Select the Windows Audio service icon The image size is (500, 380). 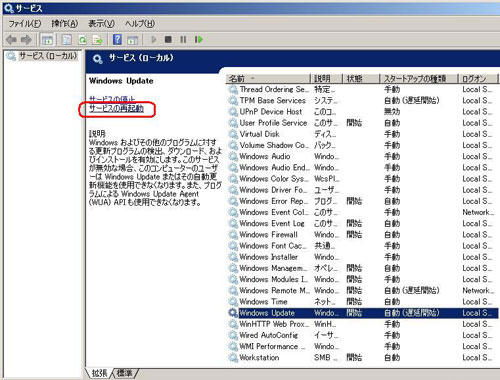(x=233, y=156)
